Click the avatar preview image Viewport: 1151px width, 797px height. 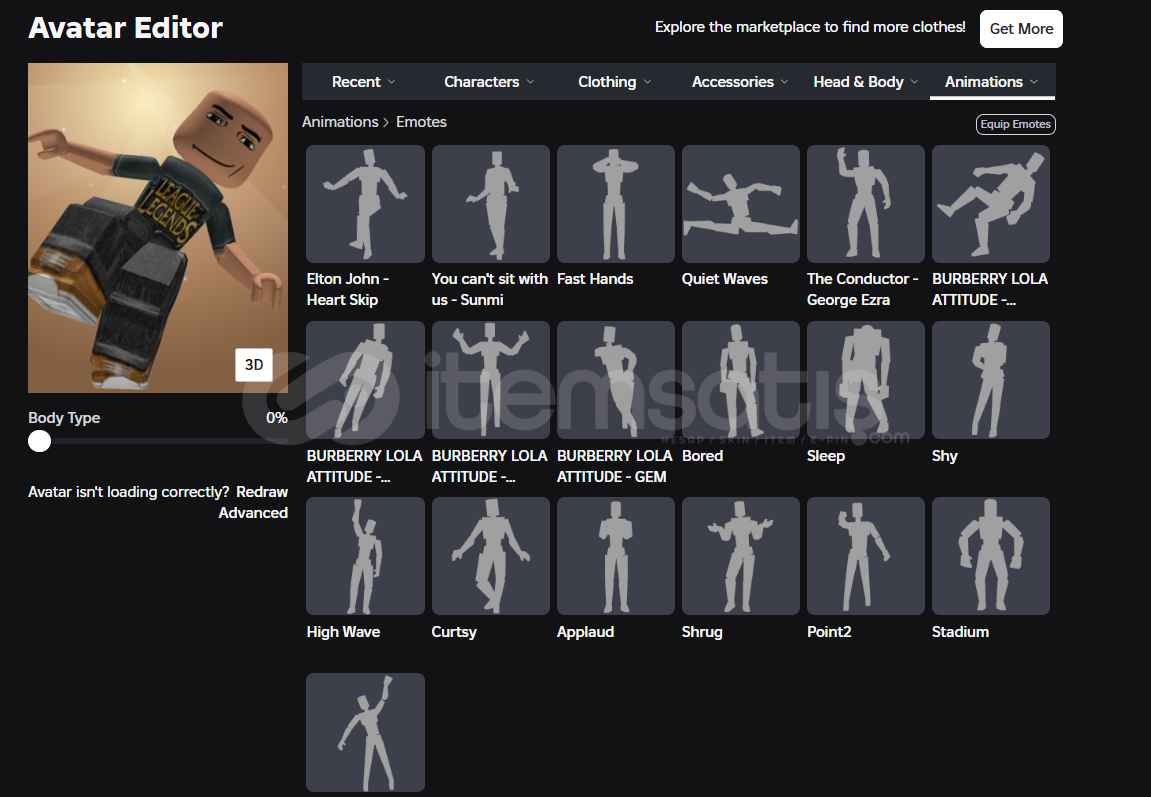pyautogui.click(x=158, y=228)
